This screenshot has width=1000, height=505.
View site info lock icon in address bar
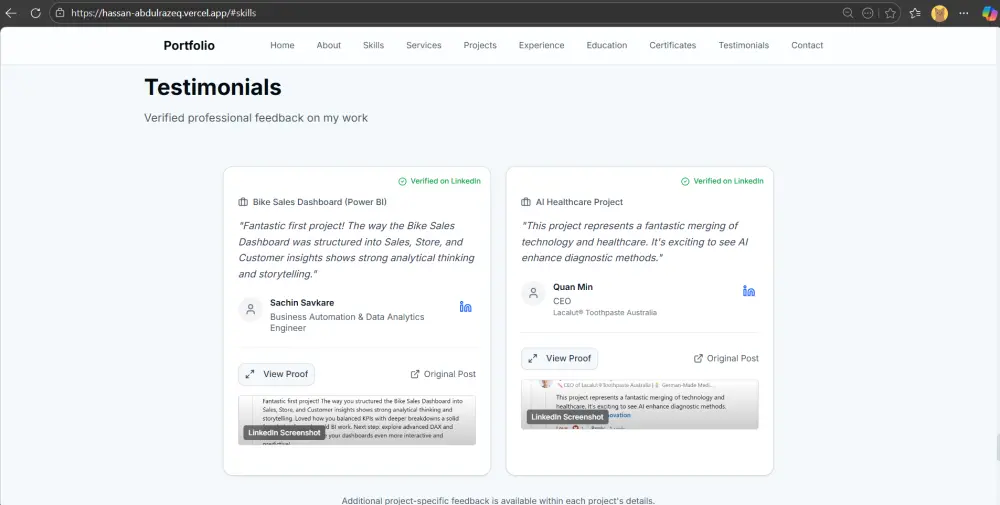[x=60, y=13]
